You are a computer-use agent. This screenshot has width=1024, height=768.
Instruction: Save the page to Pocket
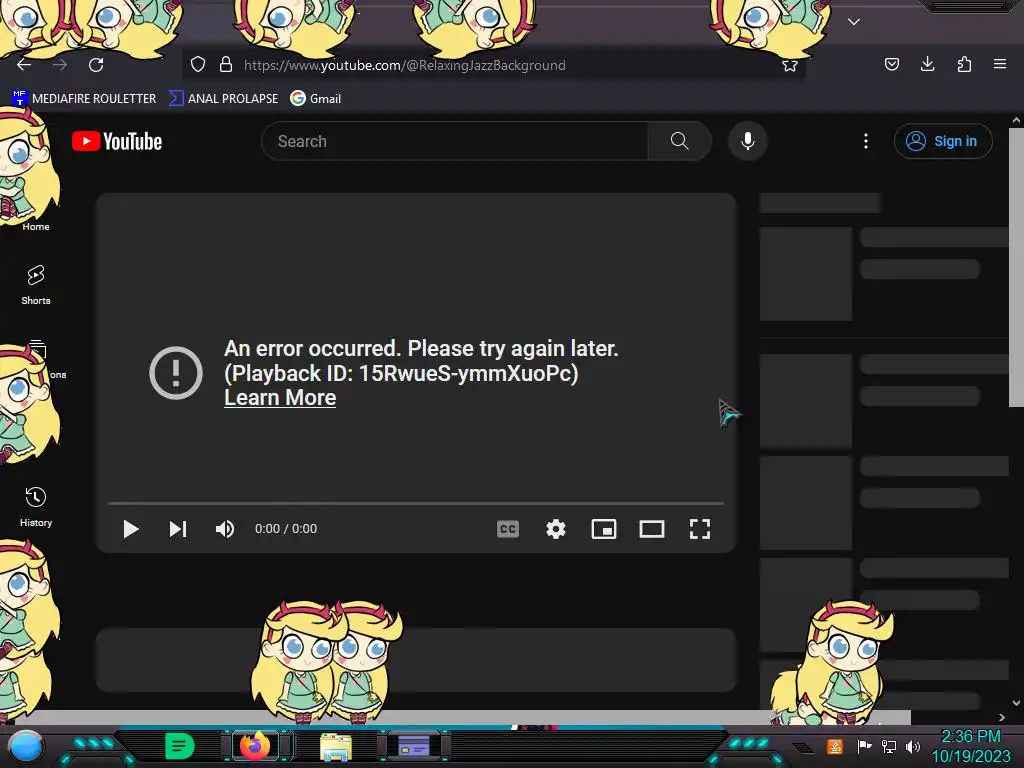tap(891, 64)
